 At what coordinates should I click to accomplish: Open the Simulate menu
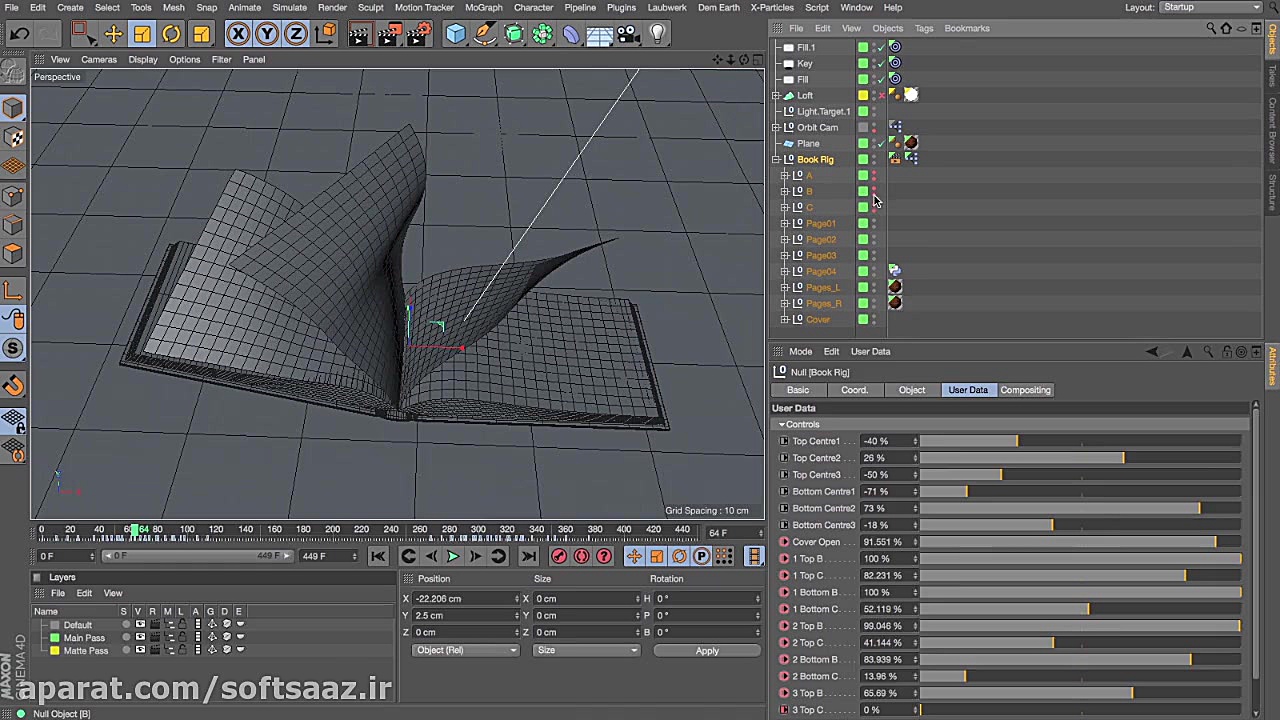(x=289, y=7)
